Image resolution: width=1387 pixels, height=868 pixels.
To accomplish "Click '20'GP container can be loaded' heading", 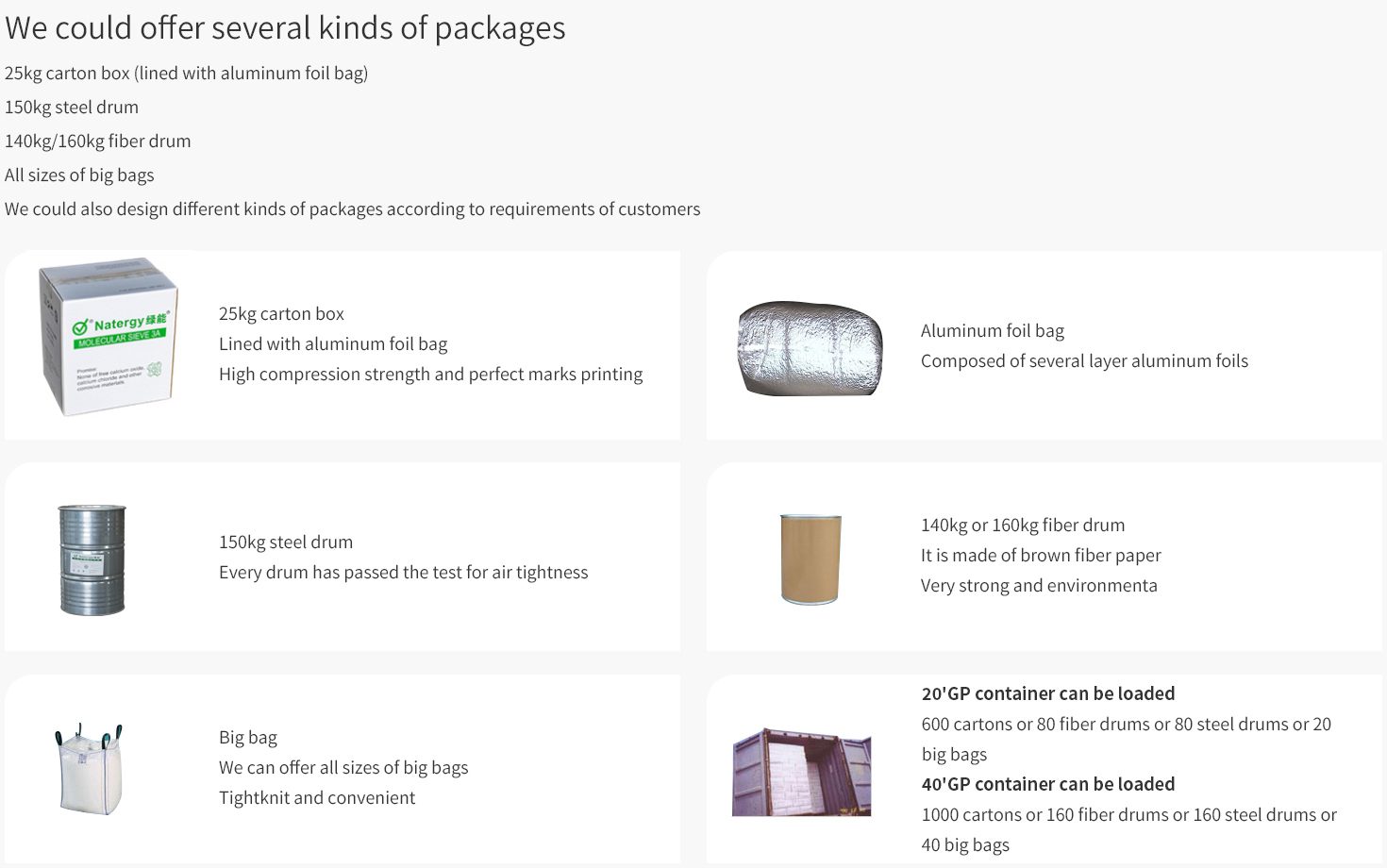I will click(1047, 693).
